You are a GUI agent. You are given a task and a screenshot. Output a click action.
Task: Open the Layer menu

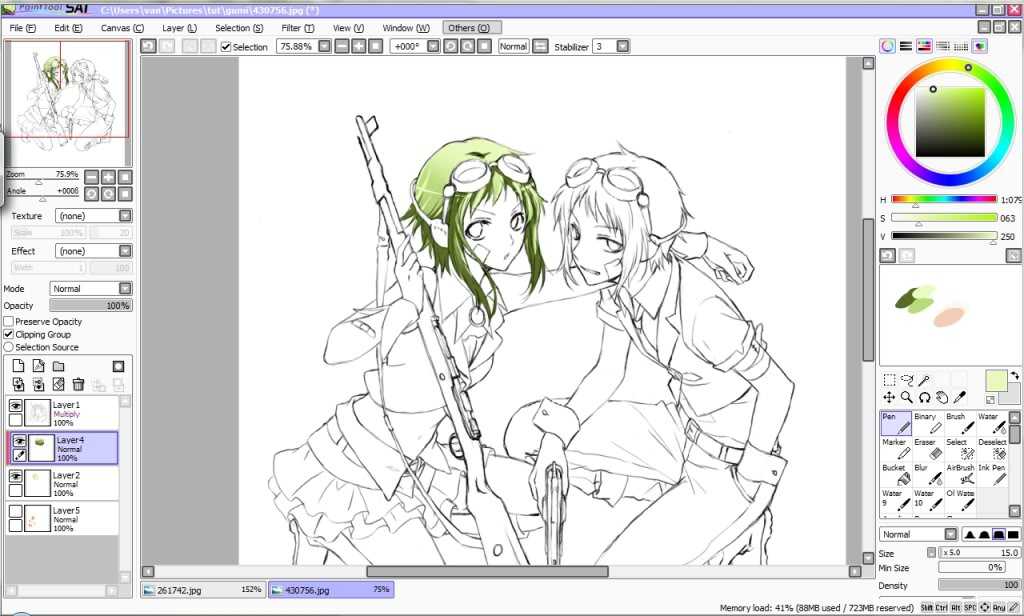(x=179, y=28)
